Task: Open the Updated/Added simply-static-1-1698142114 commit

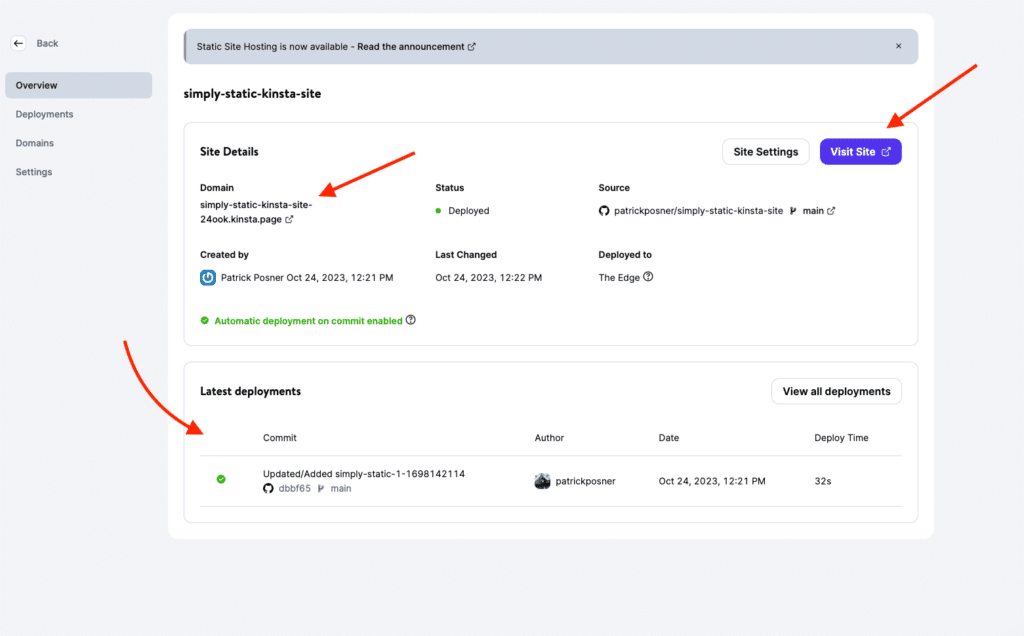Action: (364, 474)
